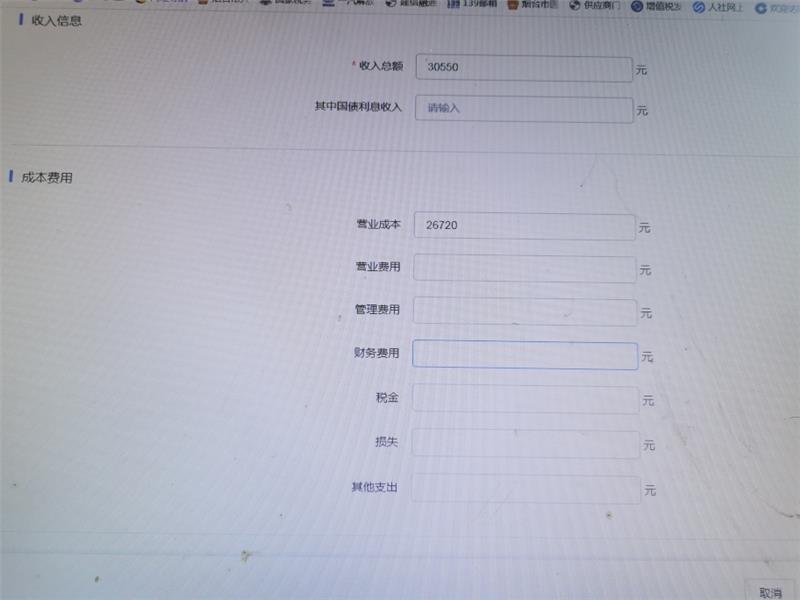Screen dimensions: 800x600
Task: Click the 供应商门 bookmark globe icon
Action: click(575, 5)
